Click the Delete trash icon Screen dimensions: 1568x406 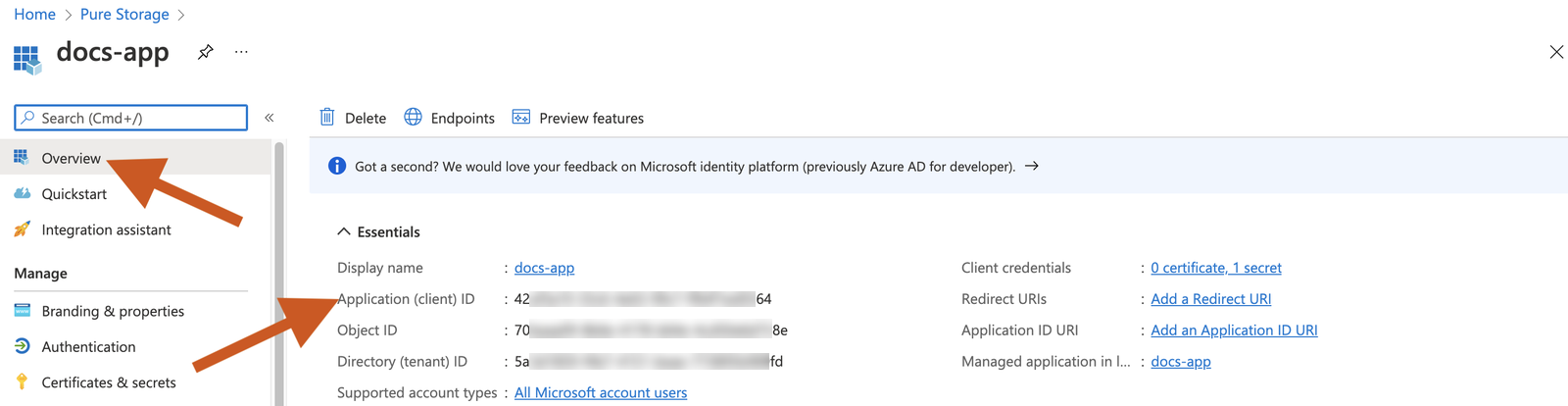(x=327, y=118)
